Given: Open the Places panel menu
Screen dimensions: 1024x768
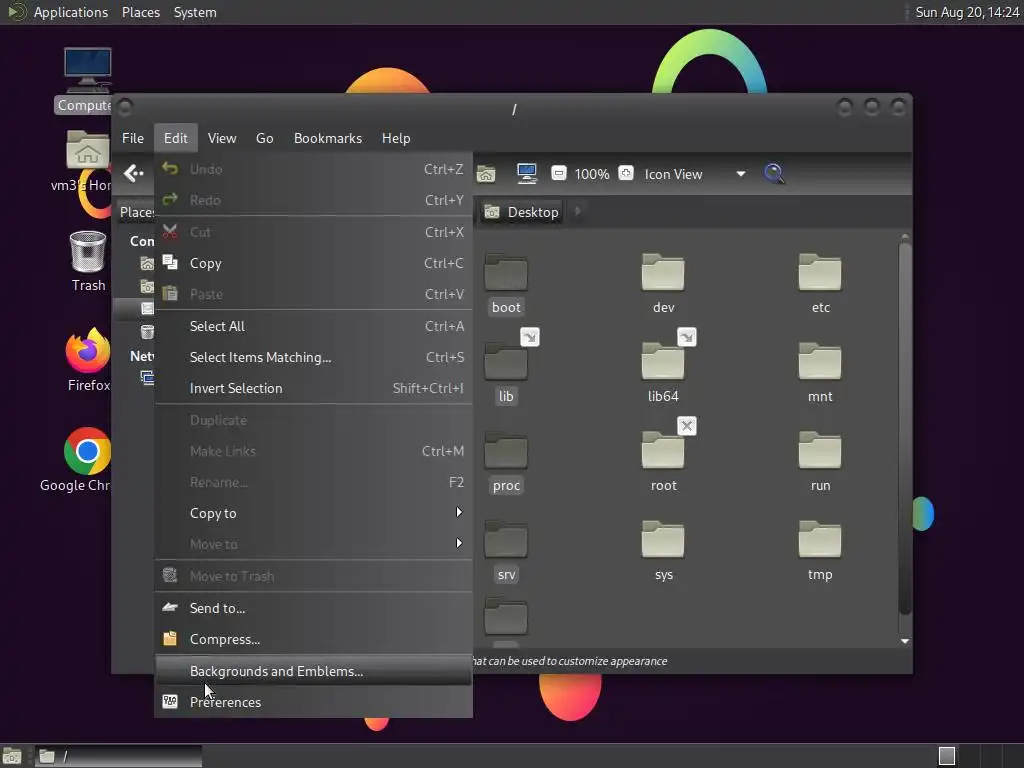Looking at the screenshot, I should pos(140,12).
